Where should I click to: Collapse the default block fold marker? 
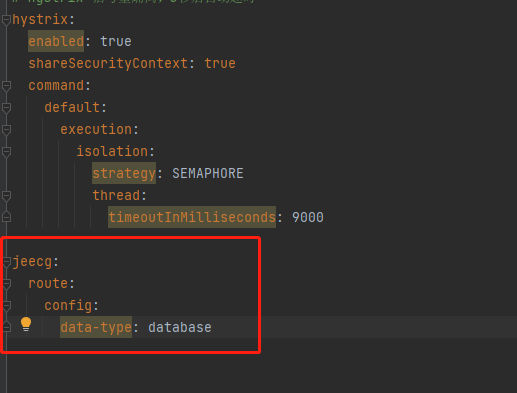point(6,108)
